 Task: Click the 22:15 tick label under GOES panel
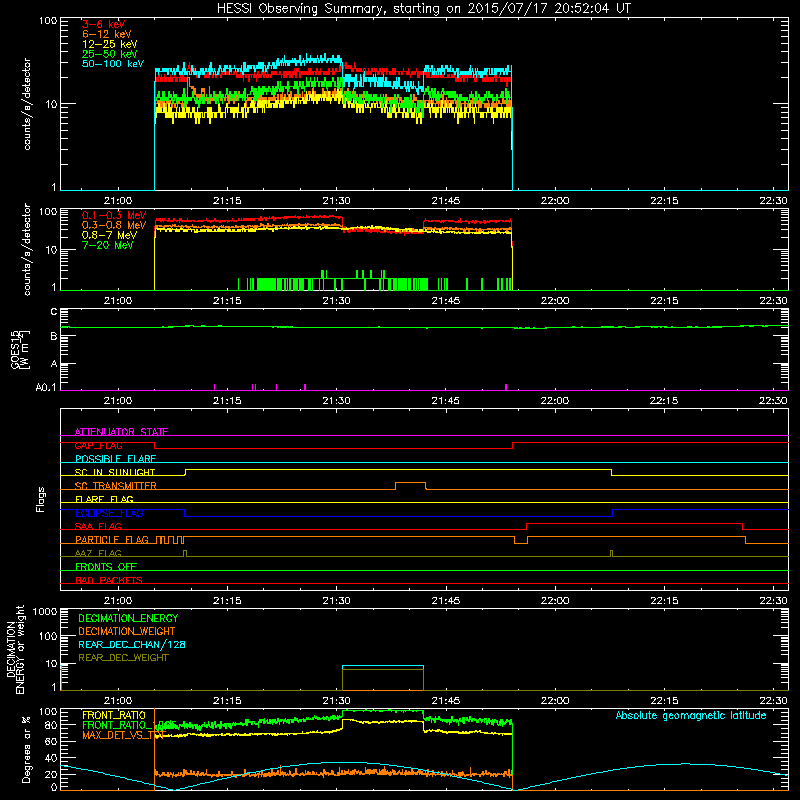click(x=664, y=401)
